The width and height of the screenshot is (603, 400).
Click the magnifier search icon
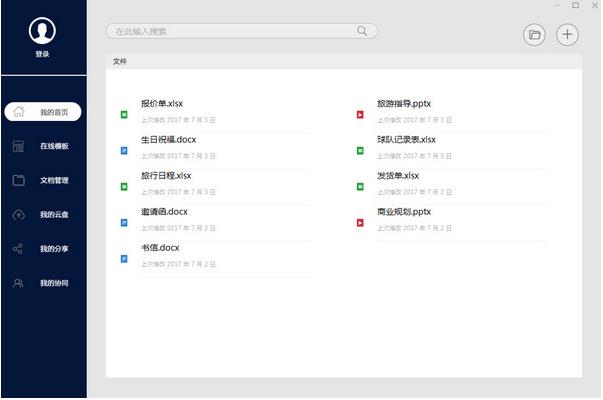tap(362, 31)
